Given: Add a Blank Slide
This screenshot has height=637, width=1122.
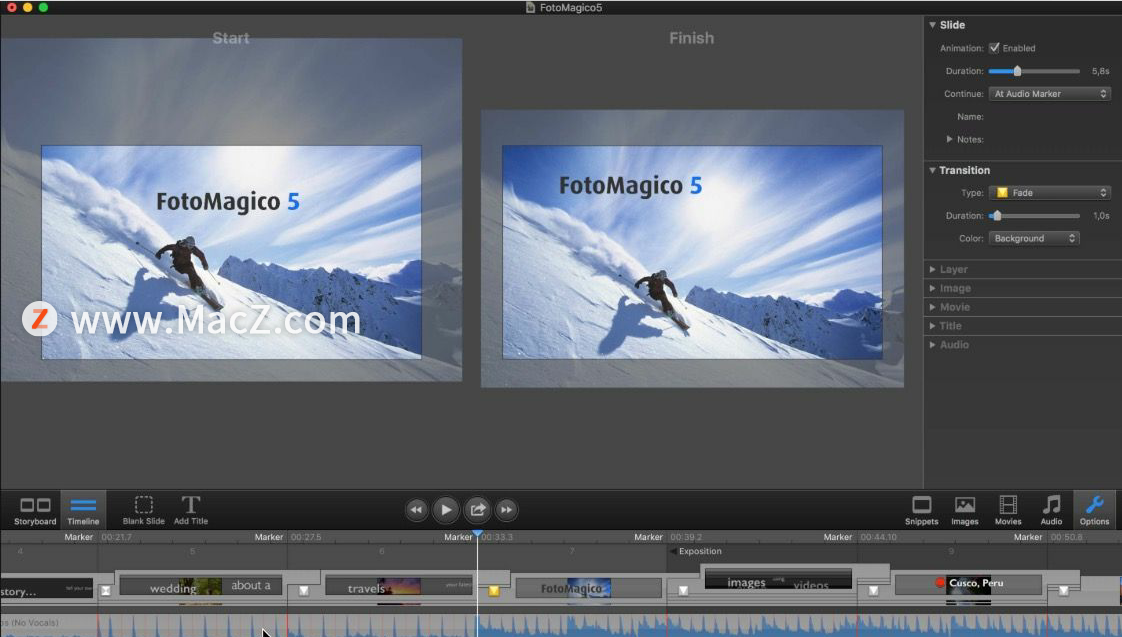Looking at the screenshot, I should point(143,511).
